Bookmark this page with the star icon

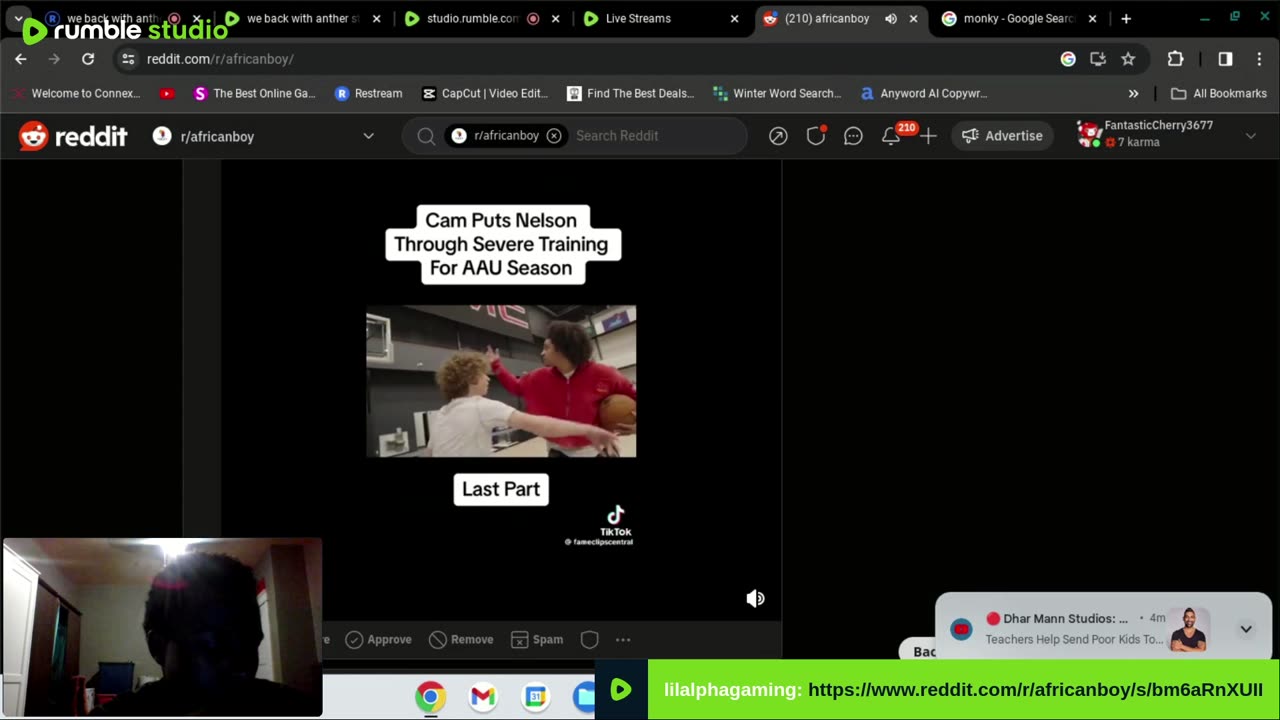(1128, 59)
